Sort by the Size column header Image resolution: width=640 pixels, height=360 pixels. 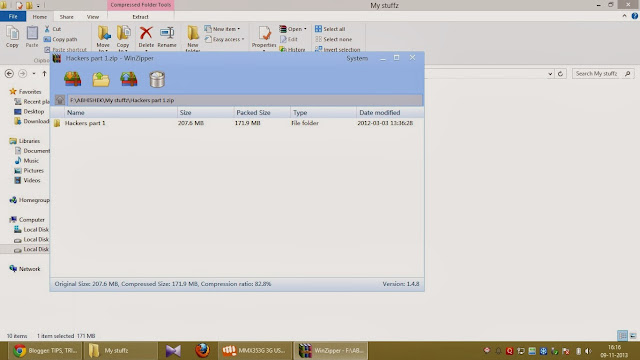[206, 112]
